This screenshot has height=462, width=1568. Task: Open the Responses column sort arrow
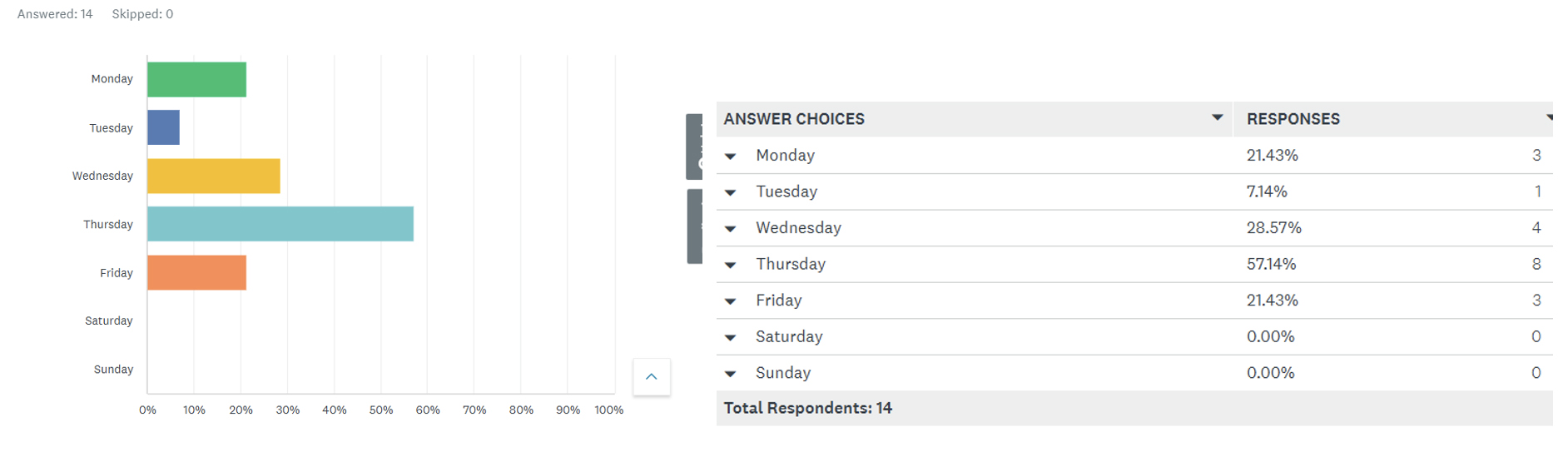click(1550, 117)
